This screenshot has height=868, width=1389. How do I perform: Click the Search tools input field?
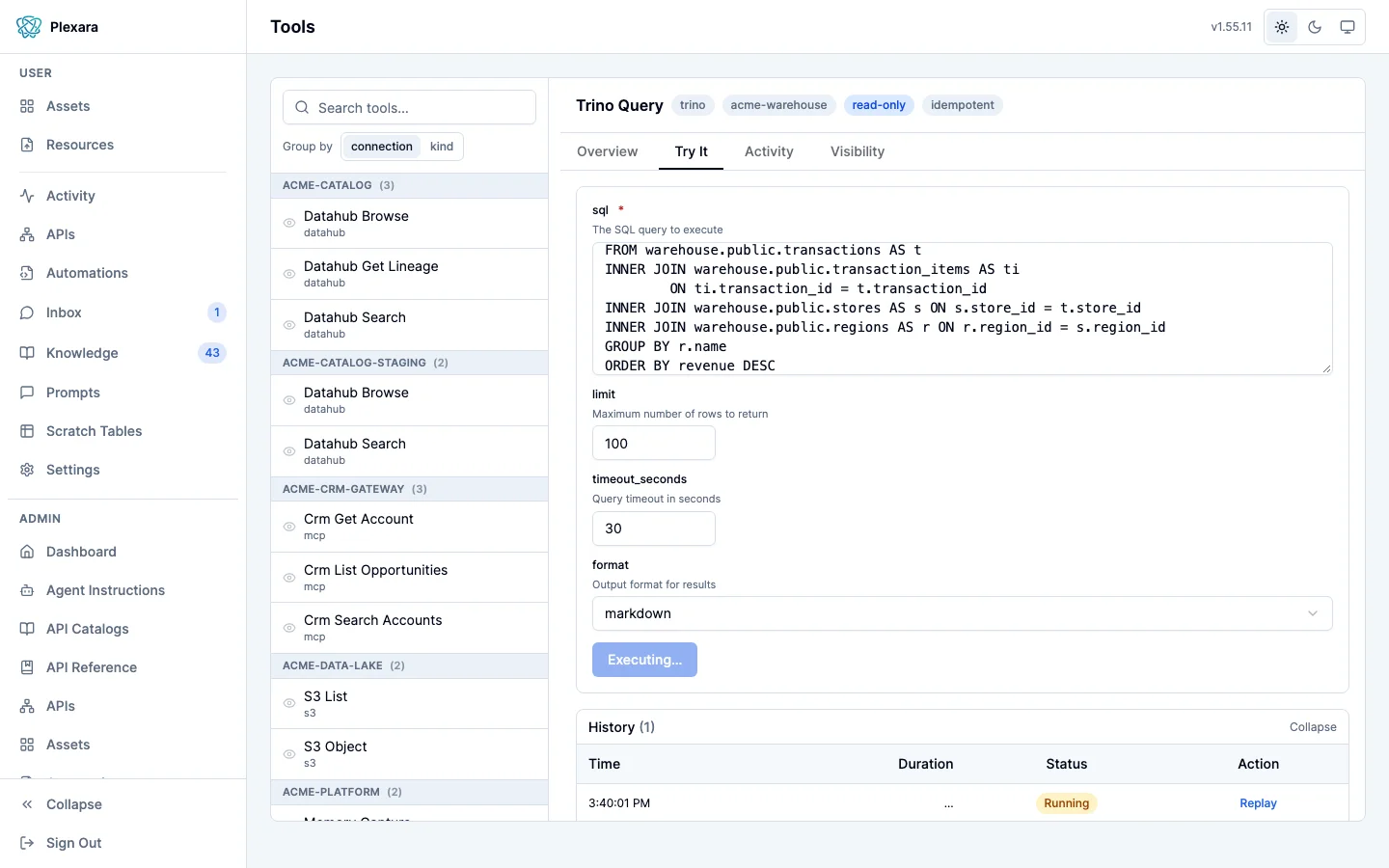tap(409, 107)
